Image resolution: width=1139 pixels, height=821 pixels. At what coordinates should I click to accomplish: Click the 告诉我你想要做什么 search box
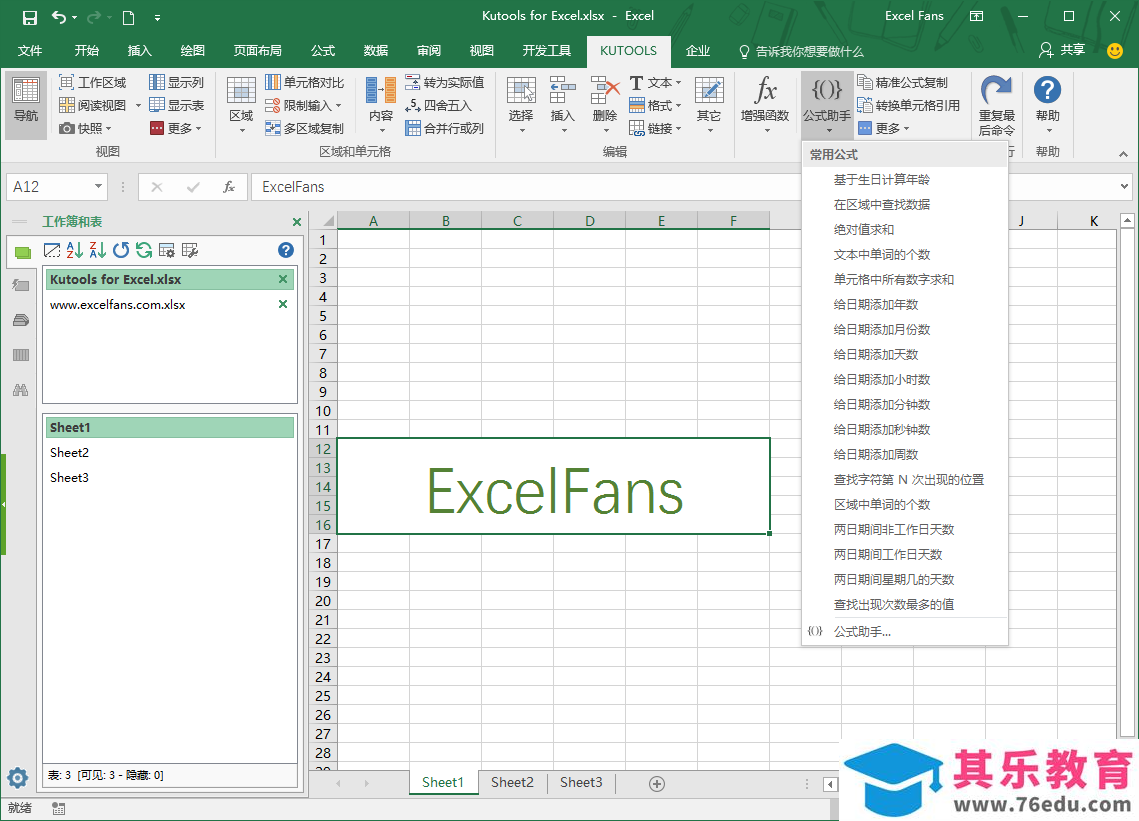click(x=801, y=52)
